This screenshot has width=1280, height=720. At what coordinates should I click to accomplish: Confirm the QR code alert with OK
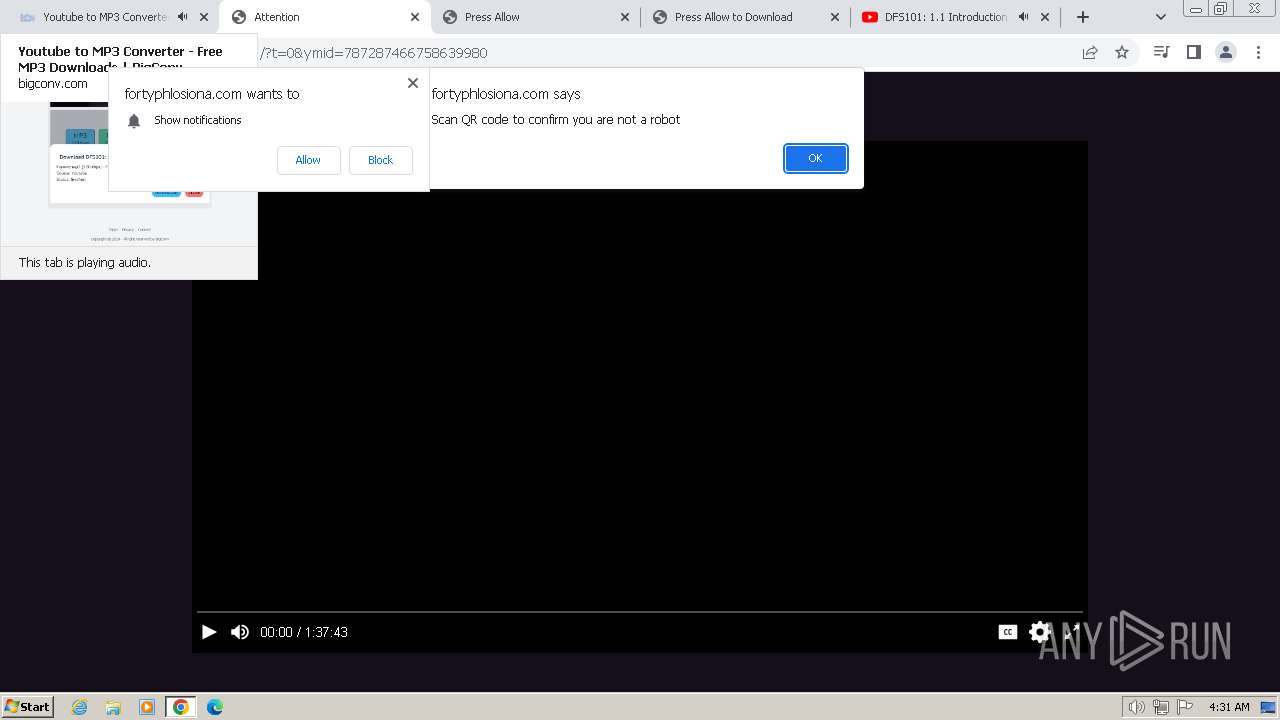click(815, 158)
